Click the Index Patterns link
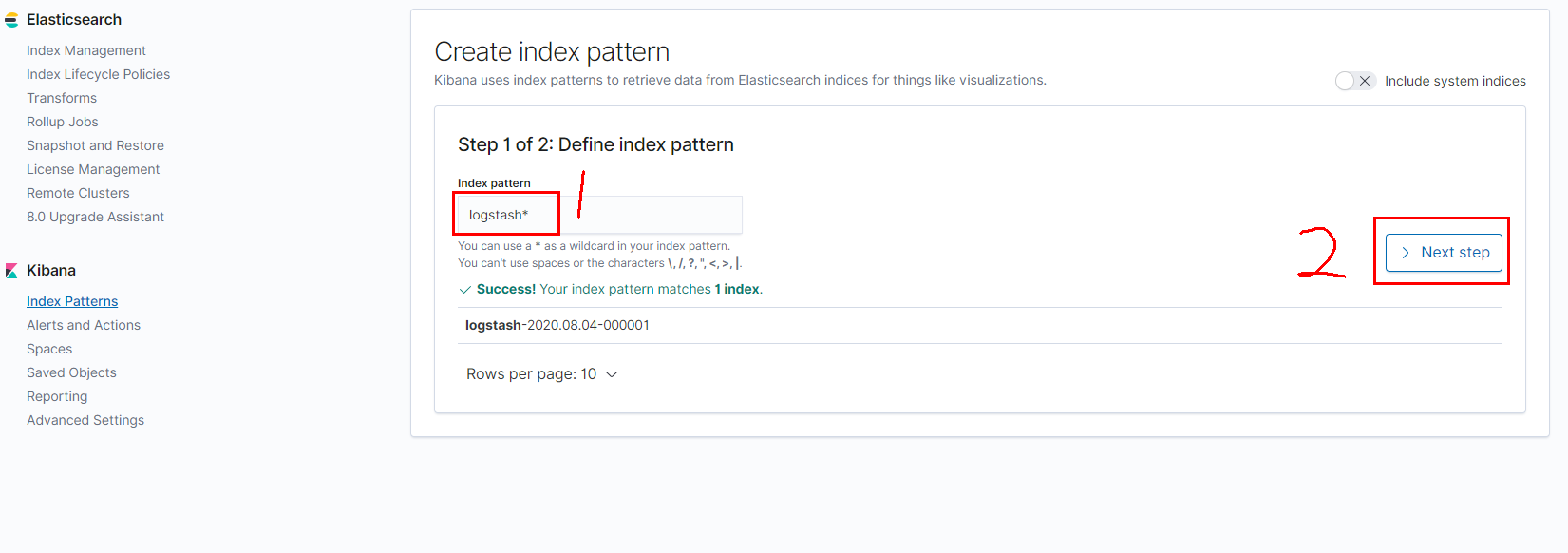1568x553 pixels. click(x=72, y=301)
